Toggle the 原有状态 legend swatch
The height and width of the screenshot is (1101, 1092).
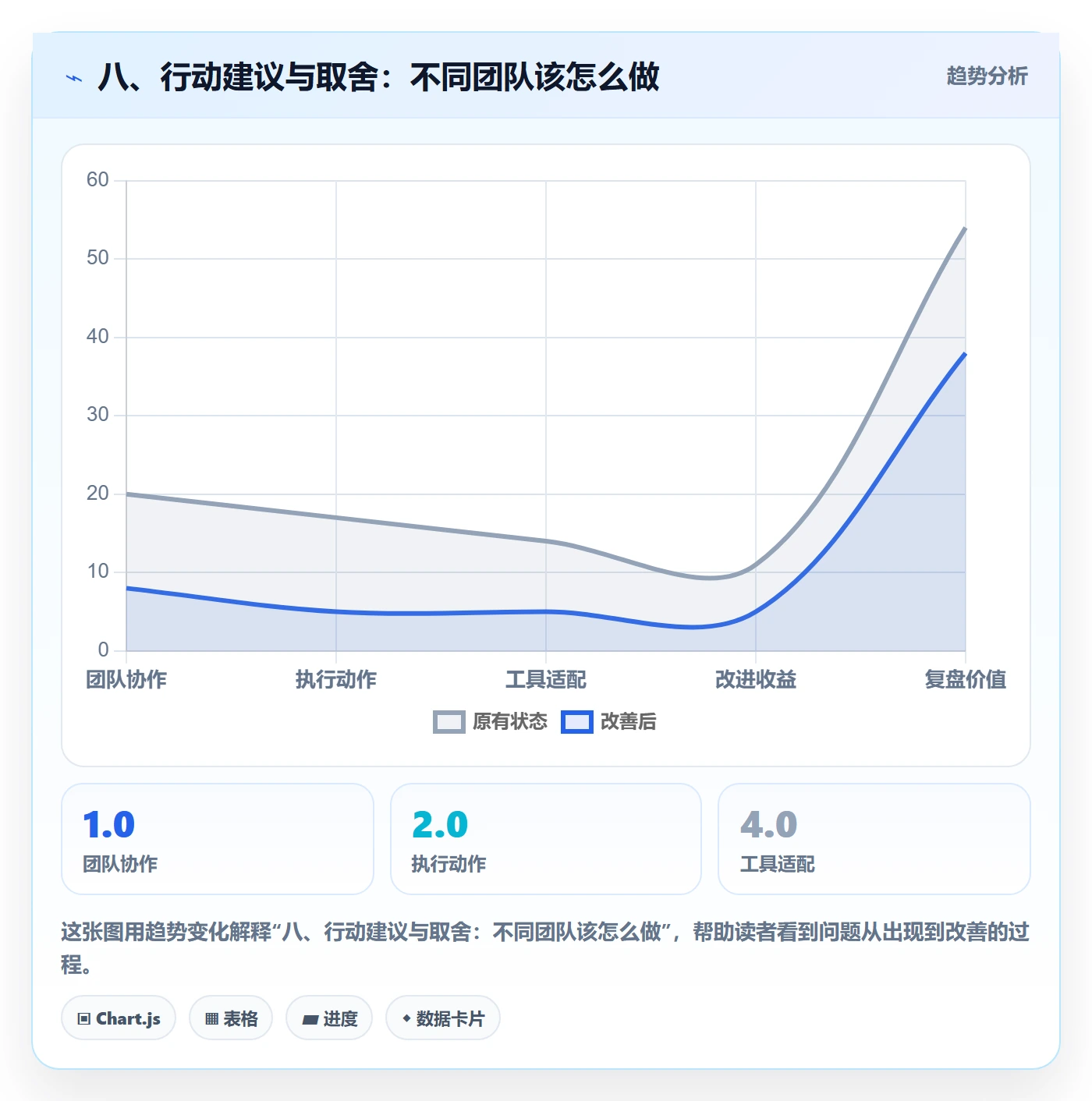(448, 722)
